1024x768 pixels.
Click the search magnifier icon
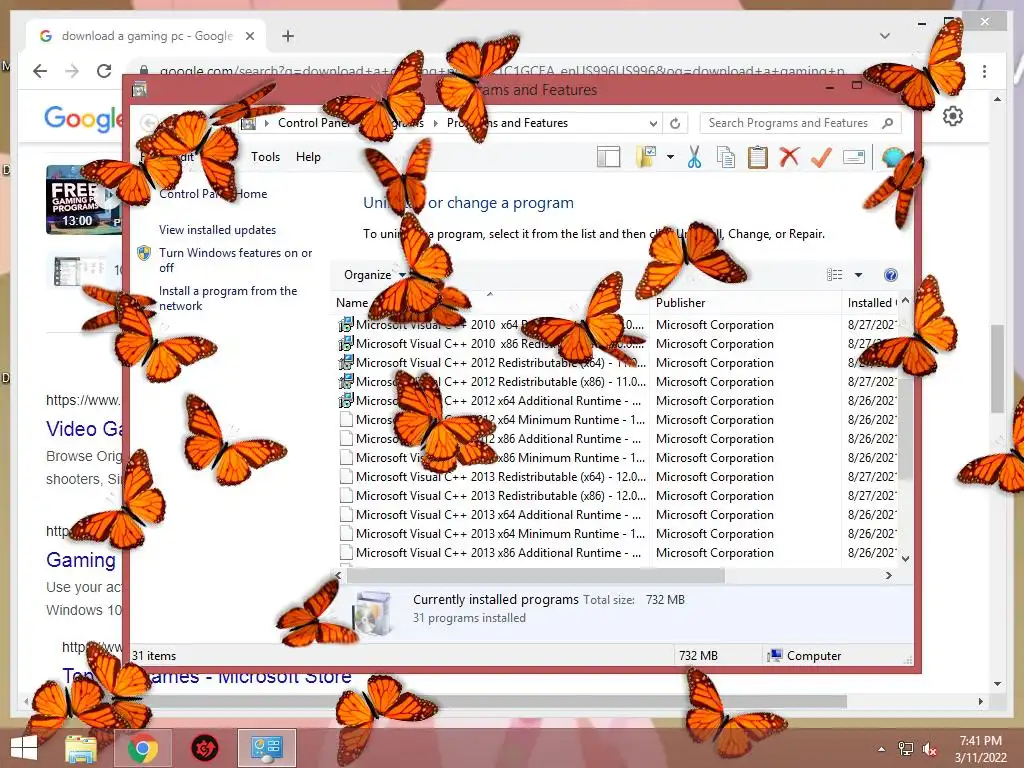coord(888,123)
